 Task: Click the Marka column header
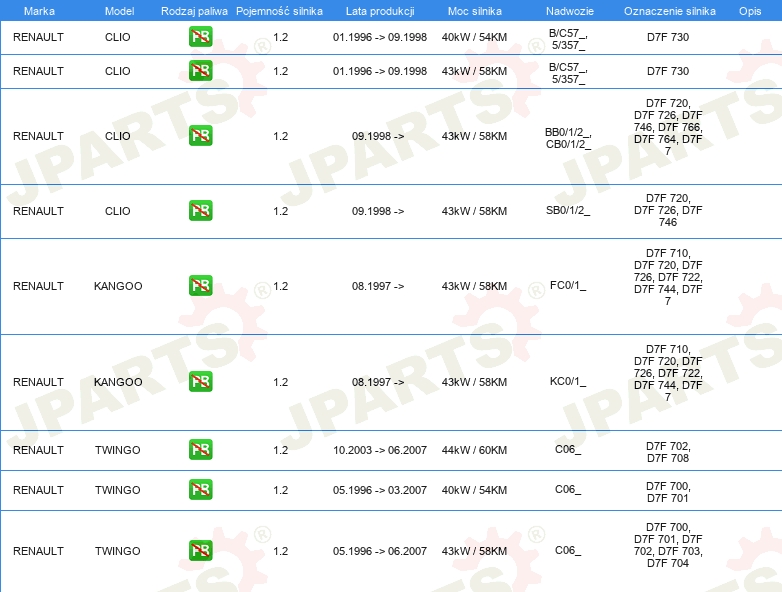pos(39,11)
